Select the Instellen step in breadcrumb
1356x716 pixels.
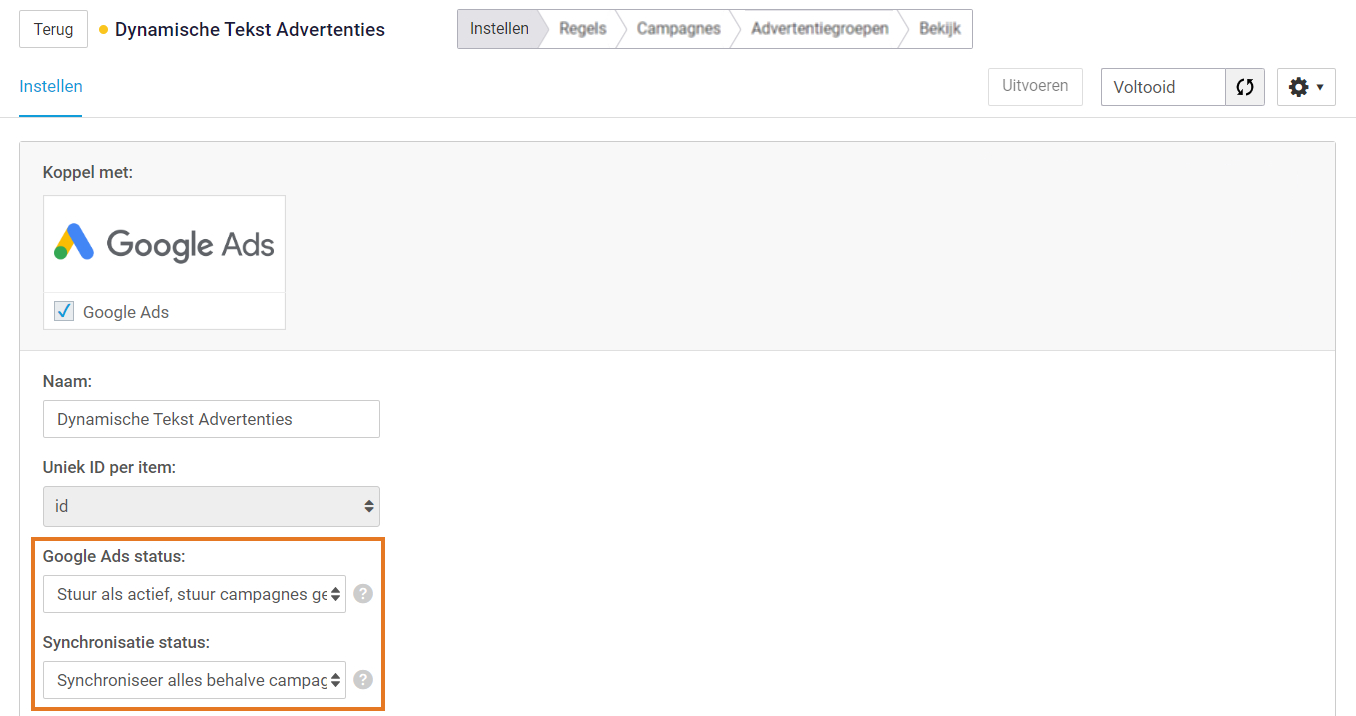[x=499, y=29]
